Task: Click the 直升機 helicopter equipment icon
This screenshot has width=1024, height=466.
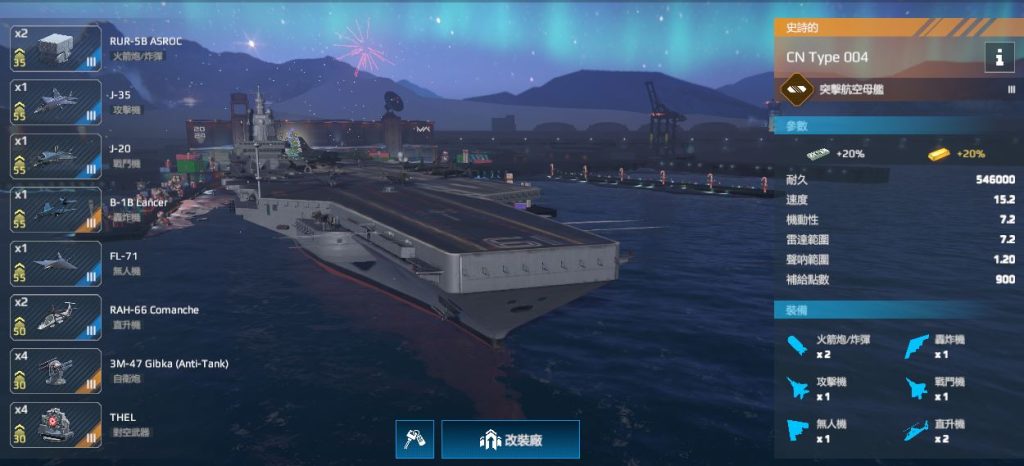Action: 917,431
